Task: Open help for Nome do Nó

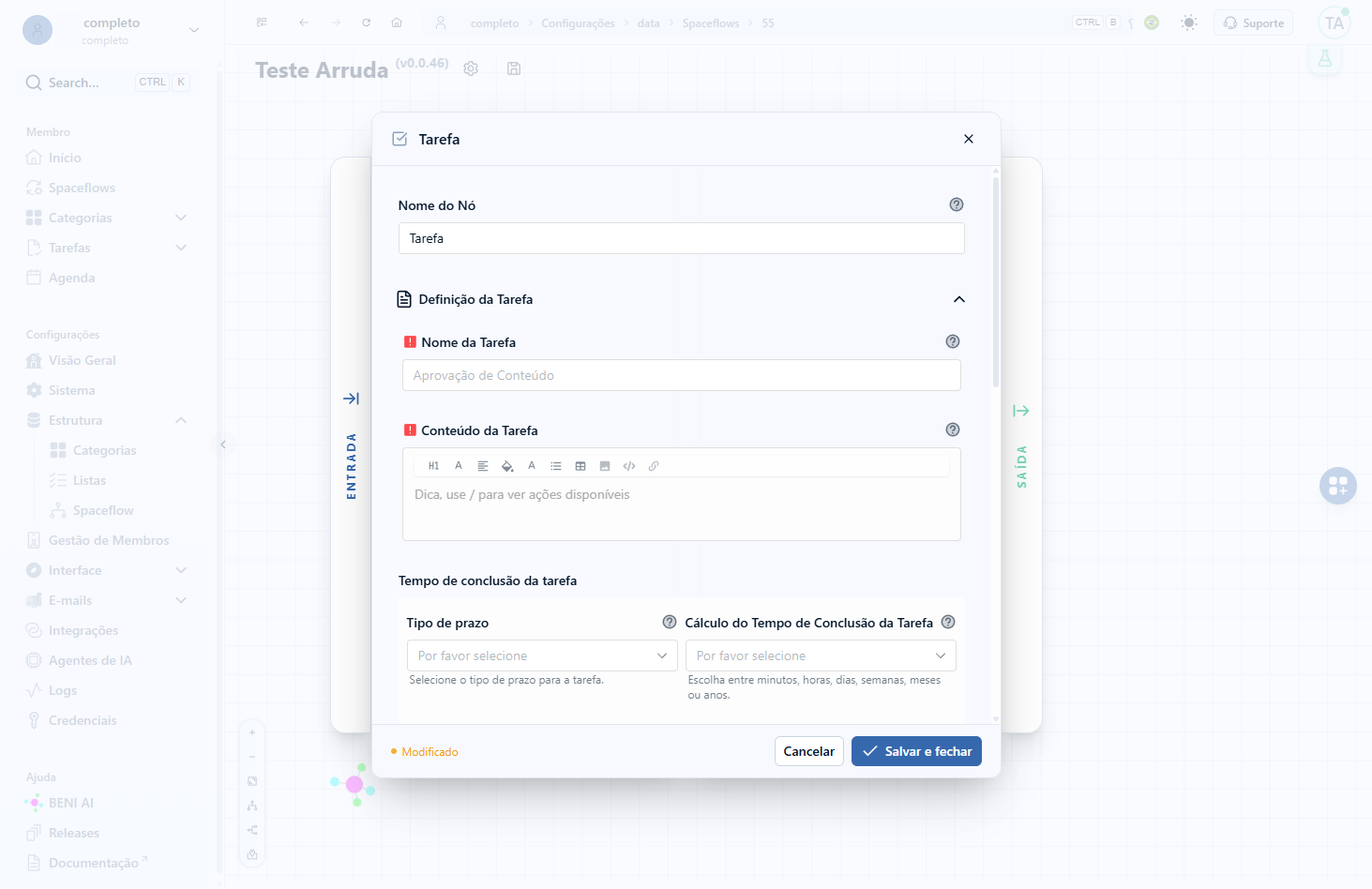Action: (957, 204)
